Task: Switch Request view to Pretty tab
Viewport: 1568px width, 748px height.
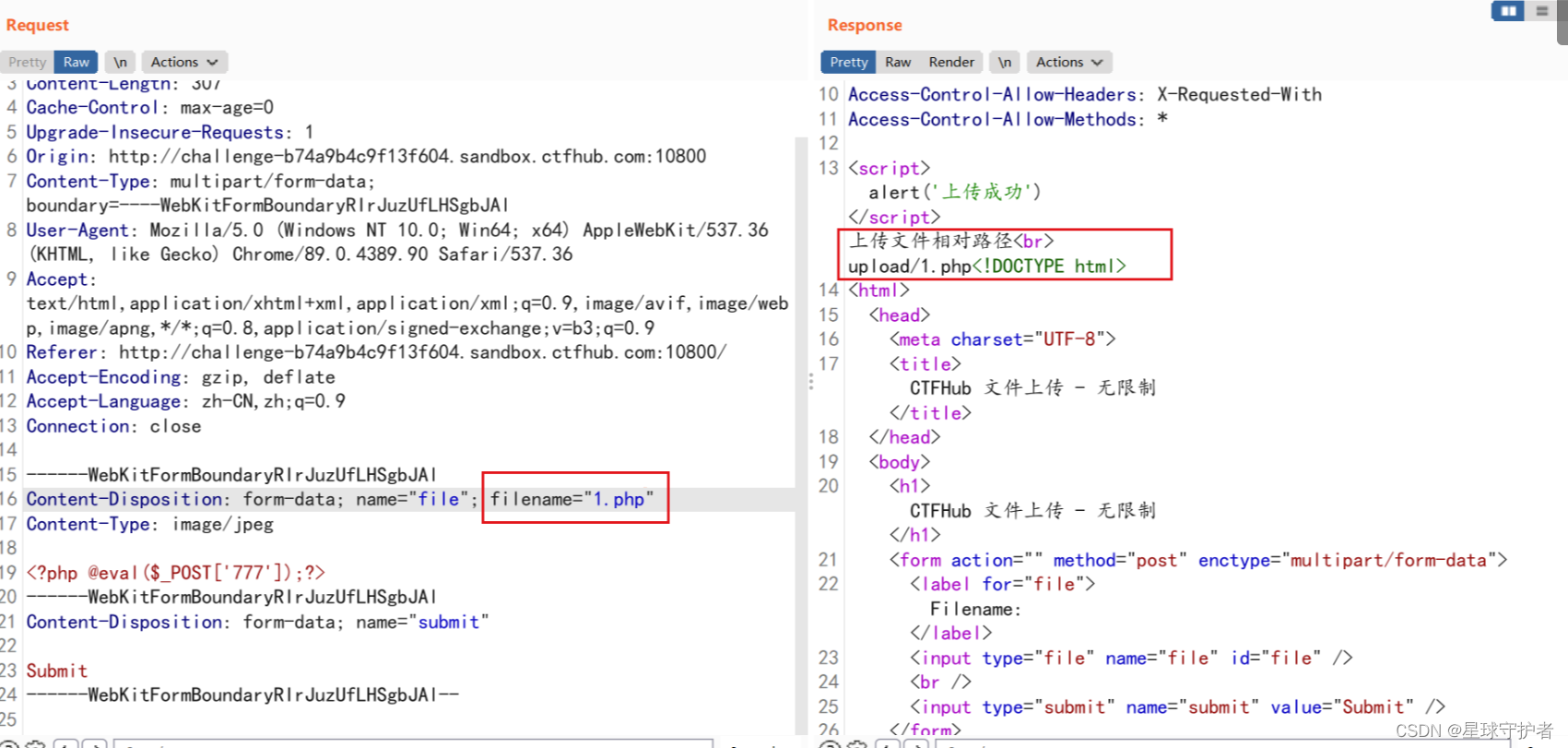Action: tap(27, 62)
